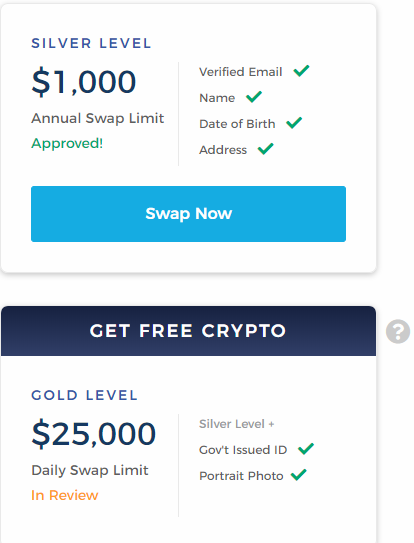
Task: Click the Daily Swap Limit label
Action: click(90, 470)
